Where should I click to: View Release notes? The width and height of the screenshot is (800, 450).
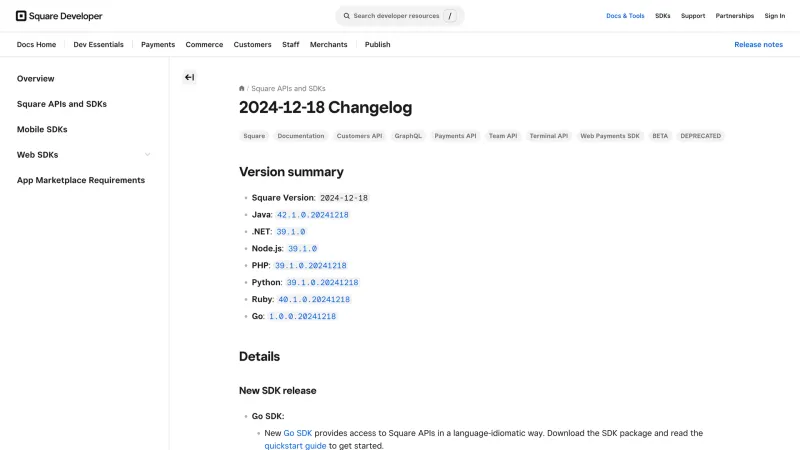pos(758,44)
